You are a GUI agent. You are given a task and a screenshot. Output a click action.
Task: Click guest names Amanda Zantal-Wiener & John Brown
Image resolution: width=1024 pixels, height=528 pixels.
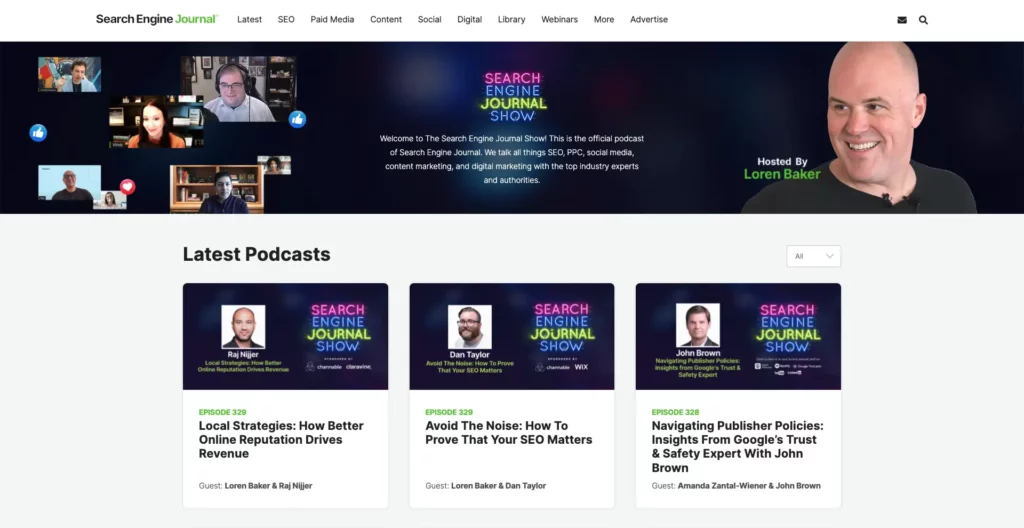click(749, 486)
